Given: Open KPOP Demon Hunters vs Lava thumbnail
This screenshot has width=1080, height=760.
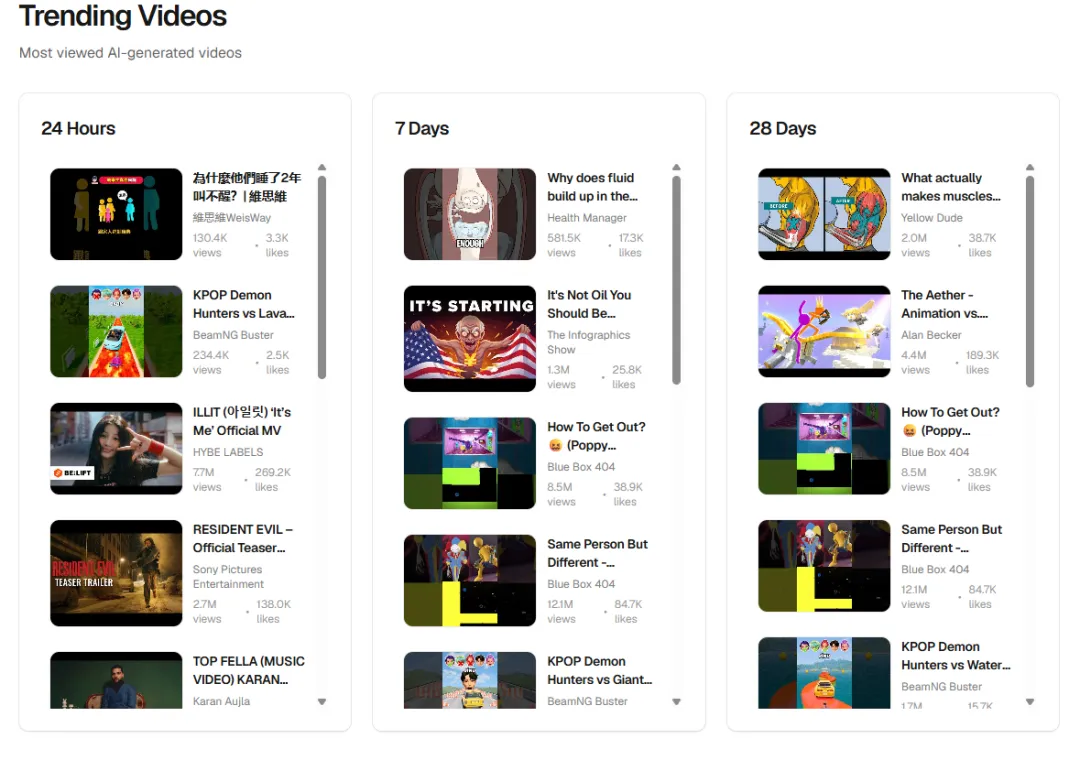Looking at the screenshot, I should coord(116,331).
